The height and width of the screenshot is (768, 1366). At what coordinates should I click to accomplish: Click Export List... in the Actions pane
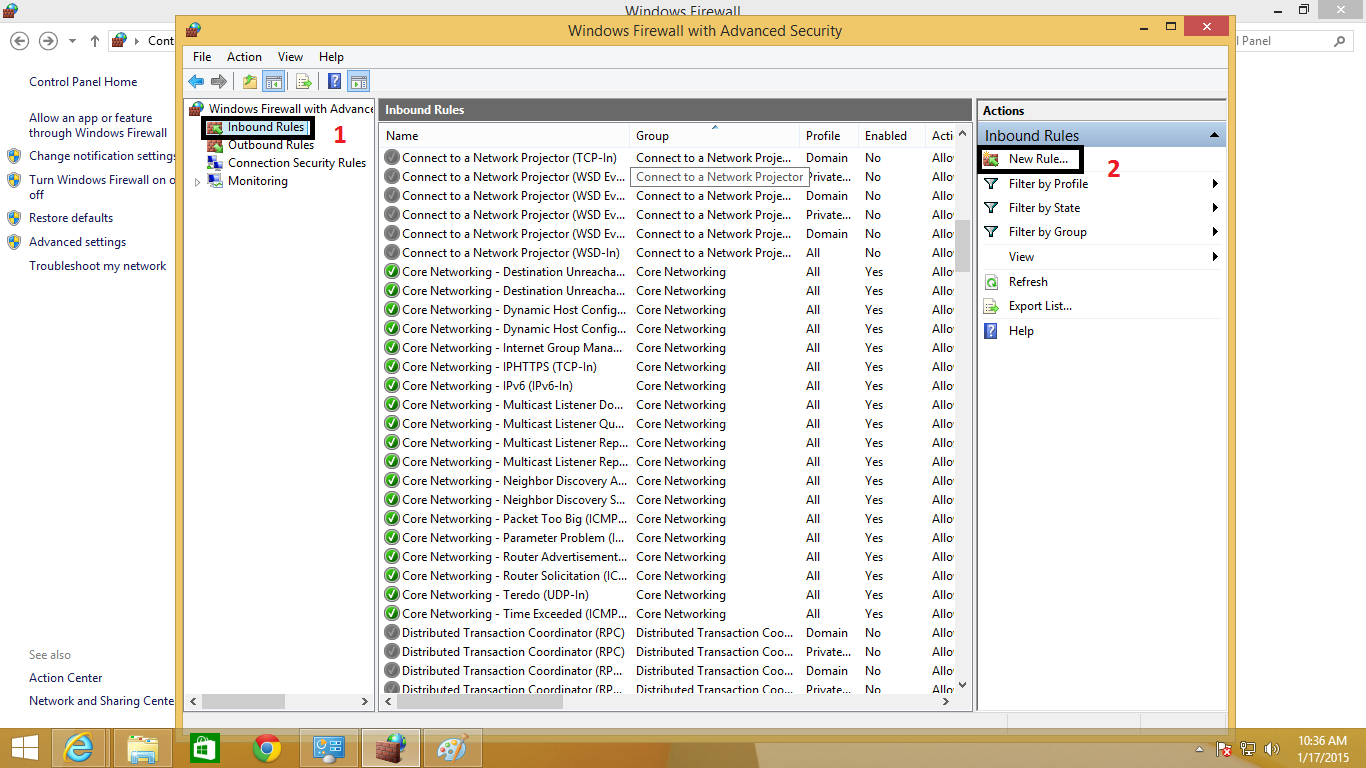[1040, 306]
